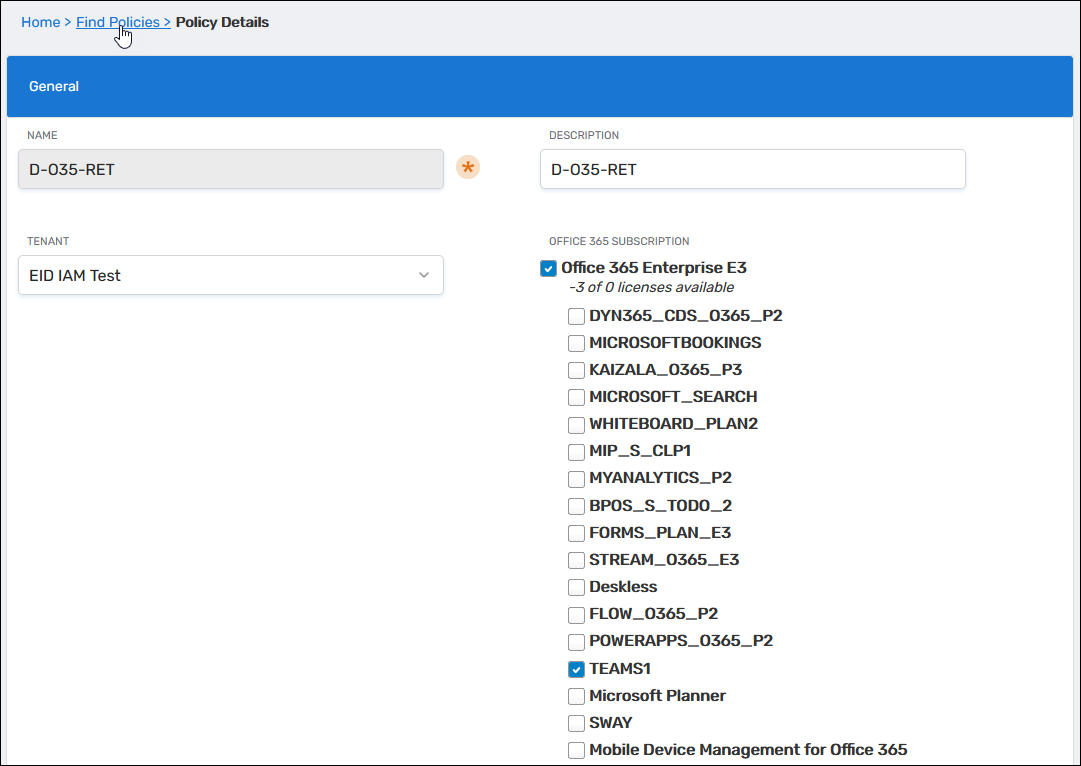Enable the DYN365_CDS_O365_P2 checkbox
The image size is (1081, 766).
click(576, 316)
